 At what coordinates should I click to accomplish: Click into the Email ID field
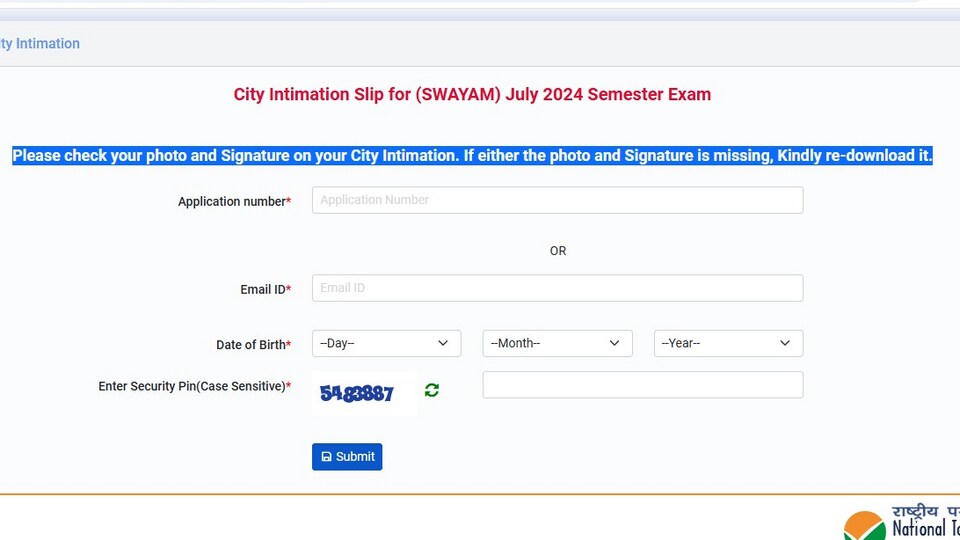(557, 288)
